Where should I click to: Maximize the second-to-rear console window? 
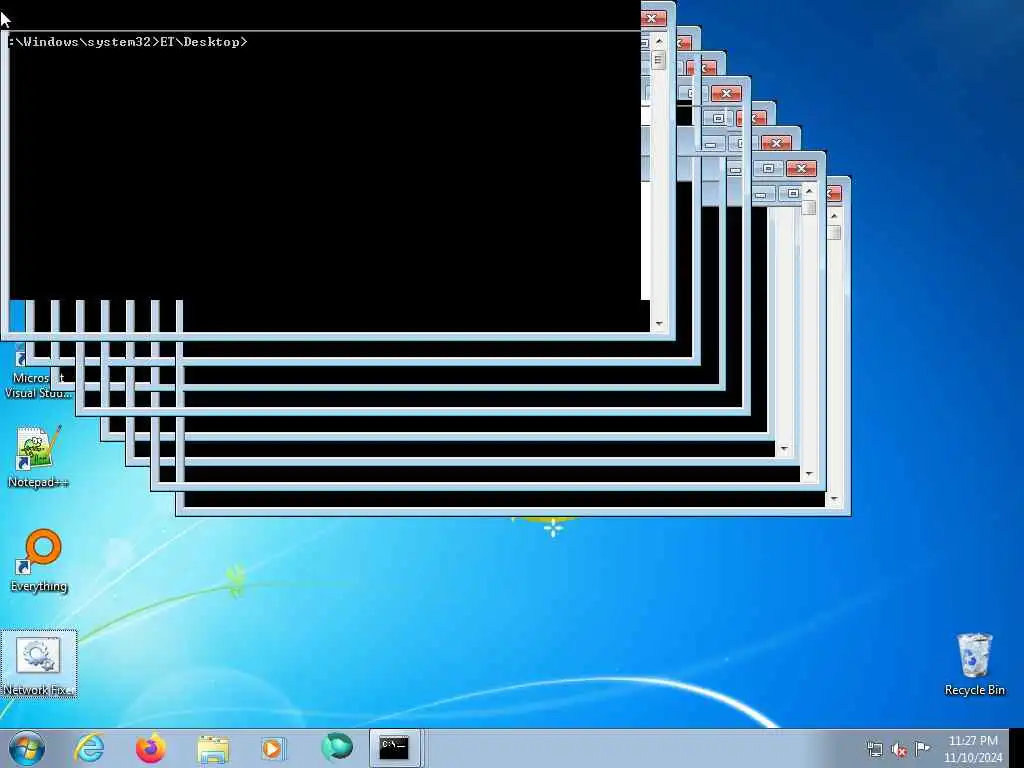(x=769, y=168)
